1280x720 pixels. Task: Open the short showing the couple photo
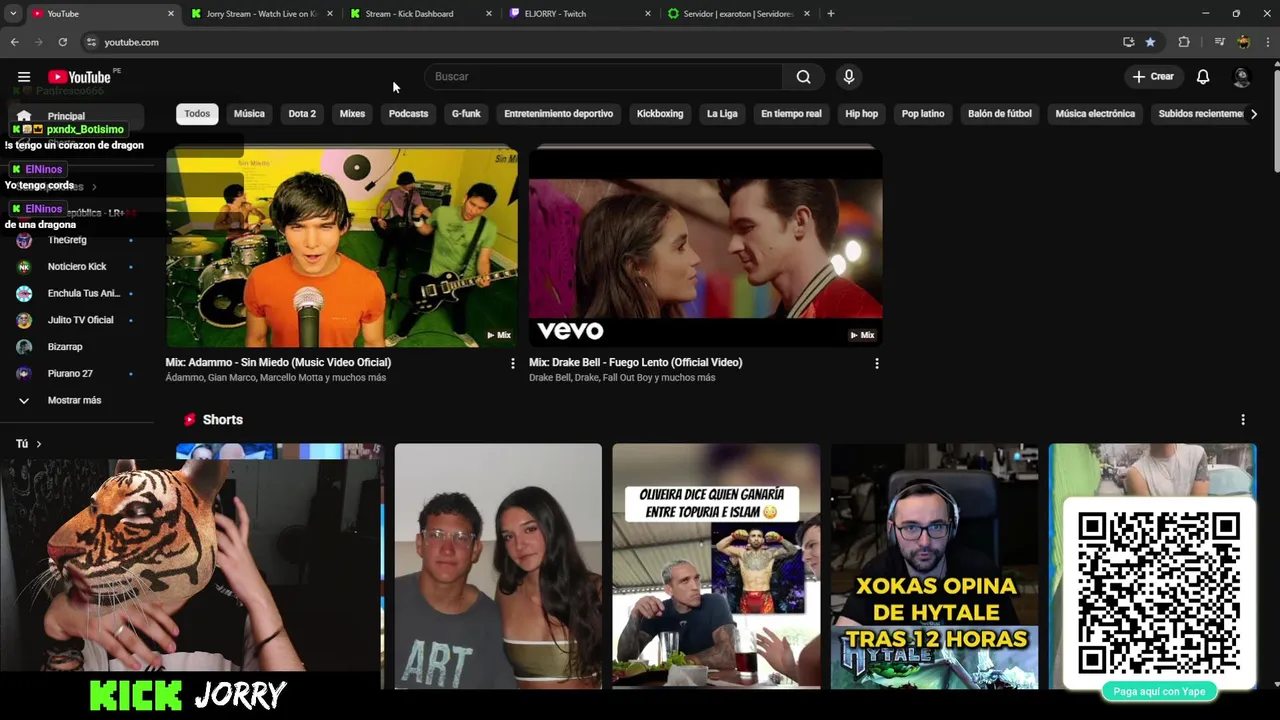(x=498, y=566)
